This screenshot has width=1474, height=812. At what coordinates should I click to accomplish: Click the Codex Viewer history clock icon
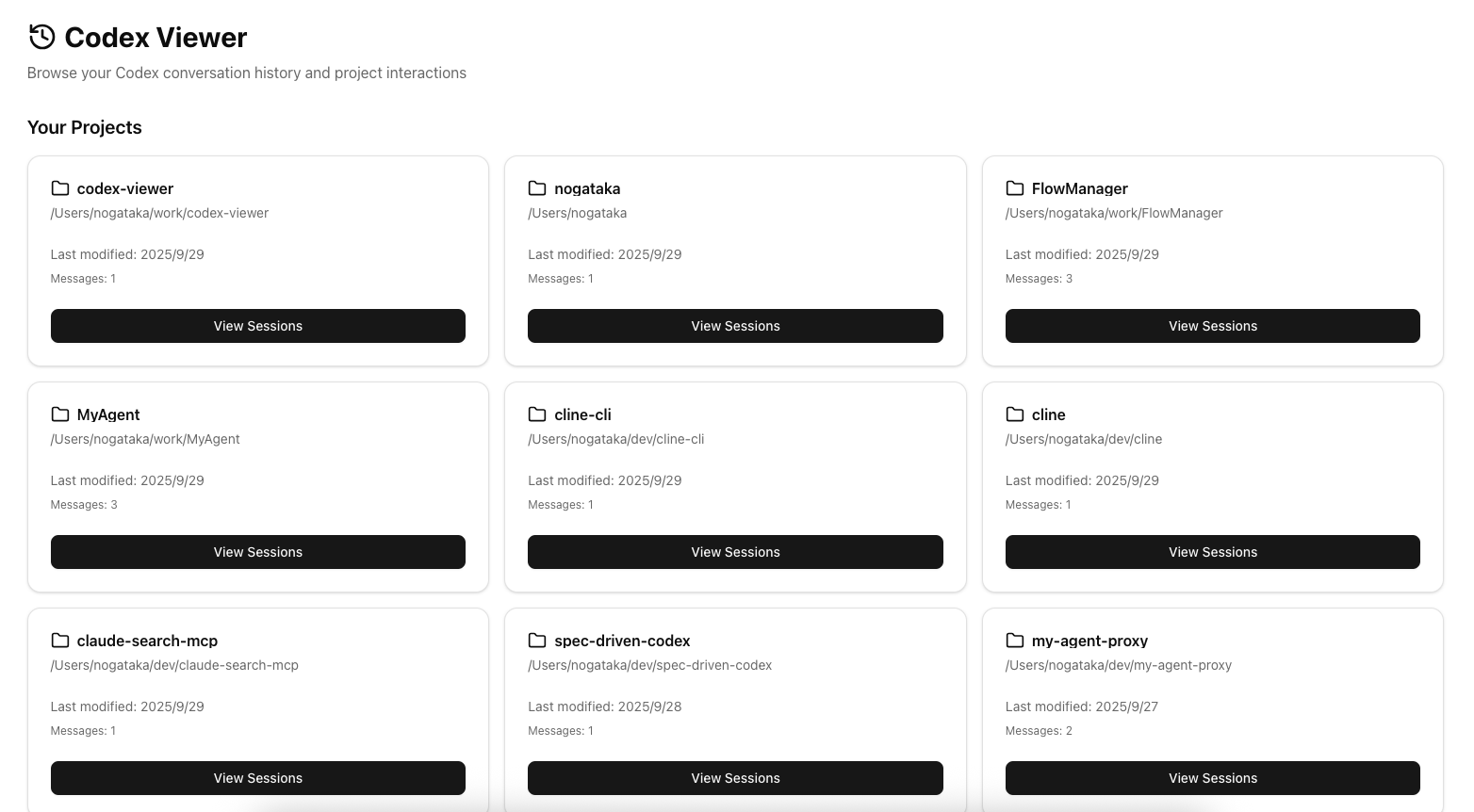click(41, 37)
